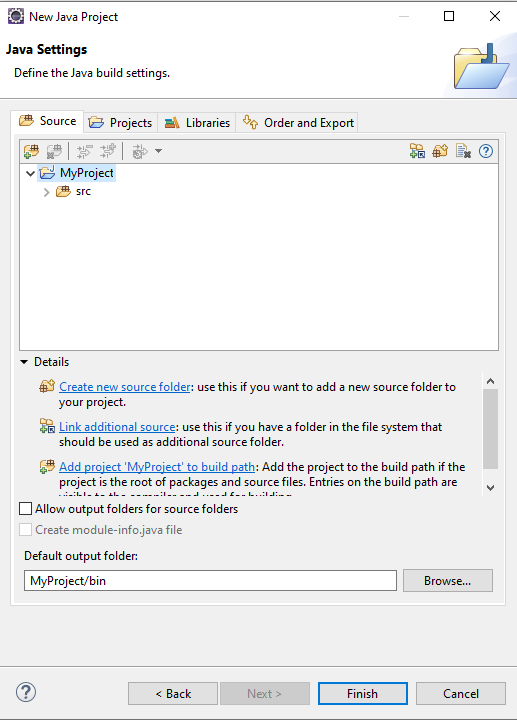This screenshot has width=517, height=720.
Task: Open the Order and Export tab
Action: pos(298,123)
